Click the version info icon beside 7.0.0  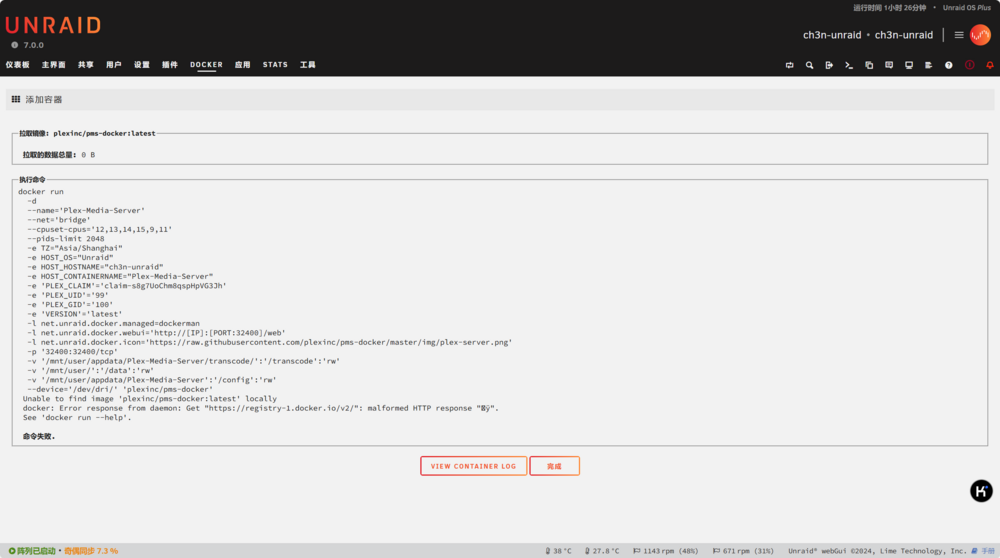point(15,45)
